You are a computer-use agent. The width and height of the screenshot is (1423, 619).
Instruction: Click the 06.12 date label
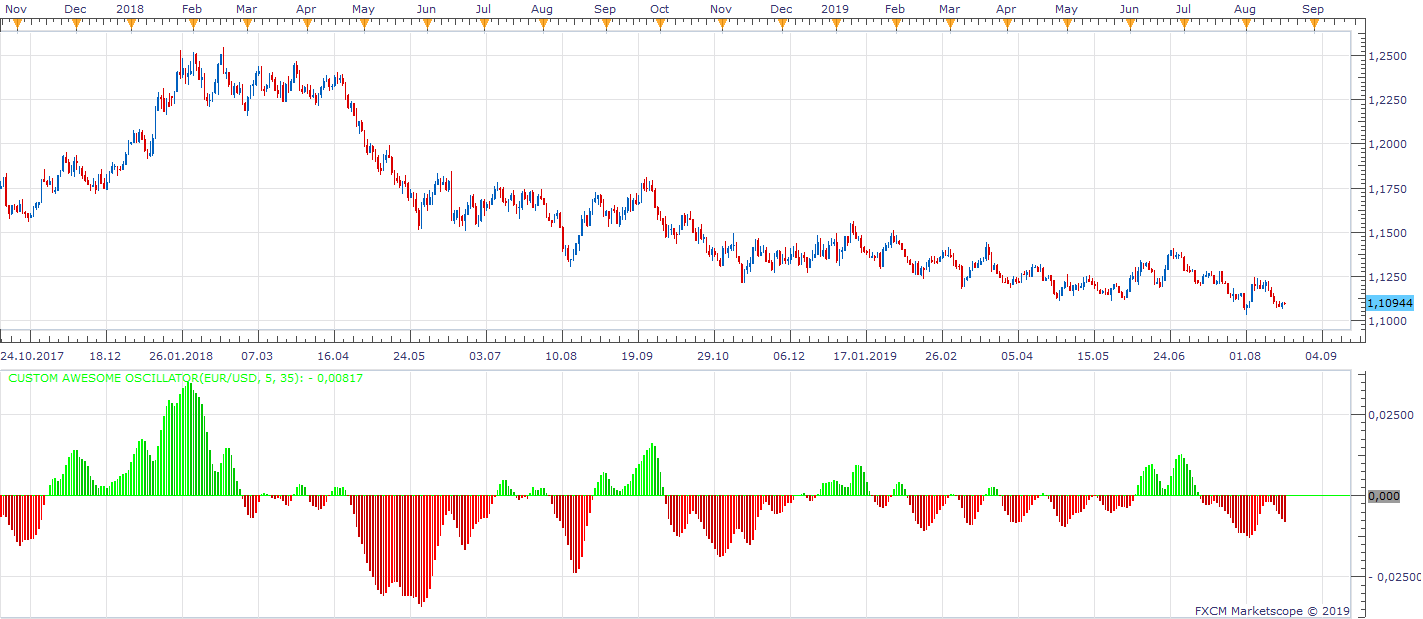tap(789, 356)
